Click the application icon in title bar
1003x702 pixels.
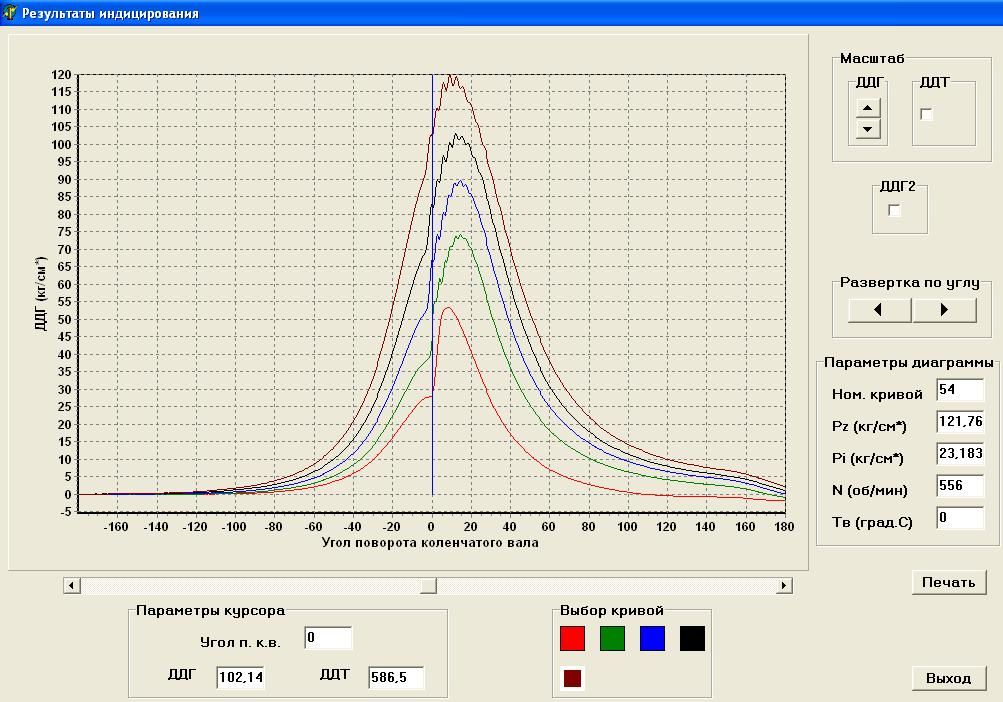pyautogui.click(x=10, y=13)
